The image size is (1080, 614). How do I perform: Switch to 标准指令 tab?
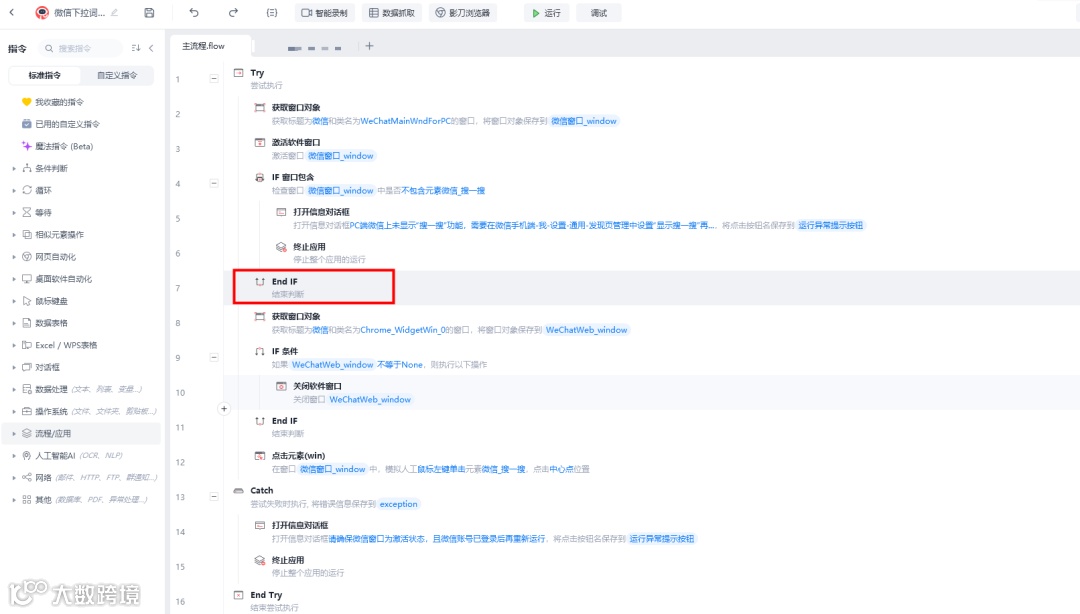pos(45,75)
